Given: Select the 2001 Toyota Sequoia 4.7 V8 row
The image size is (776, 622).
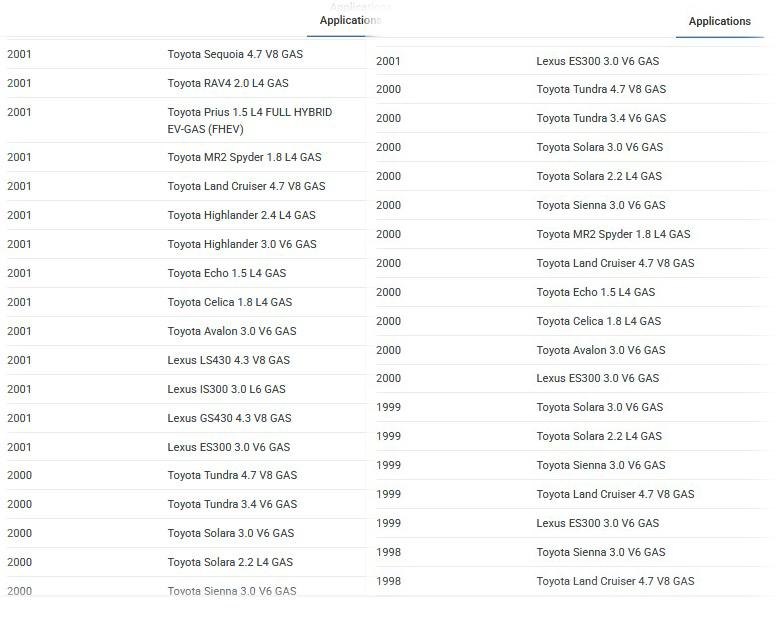Looking at the screenshot, I should coord(186,54).
